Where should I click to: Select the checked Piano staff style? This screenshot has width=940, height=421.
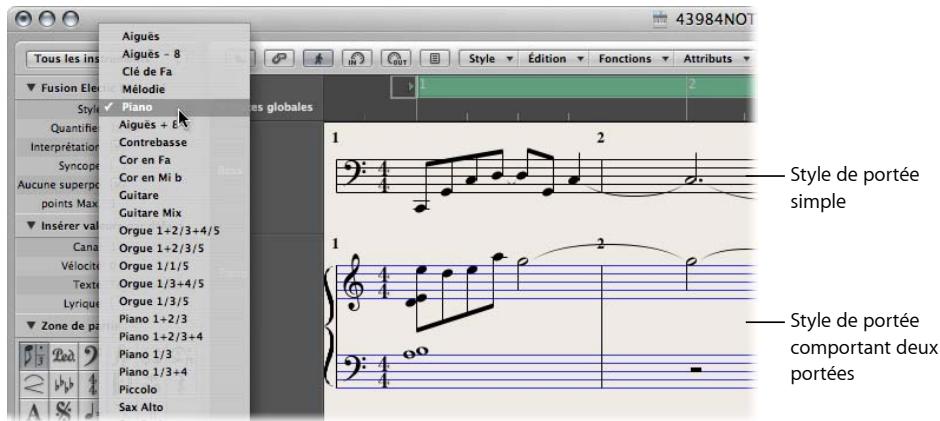(x=174, y=107)
